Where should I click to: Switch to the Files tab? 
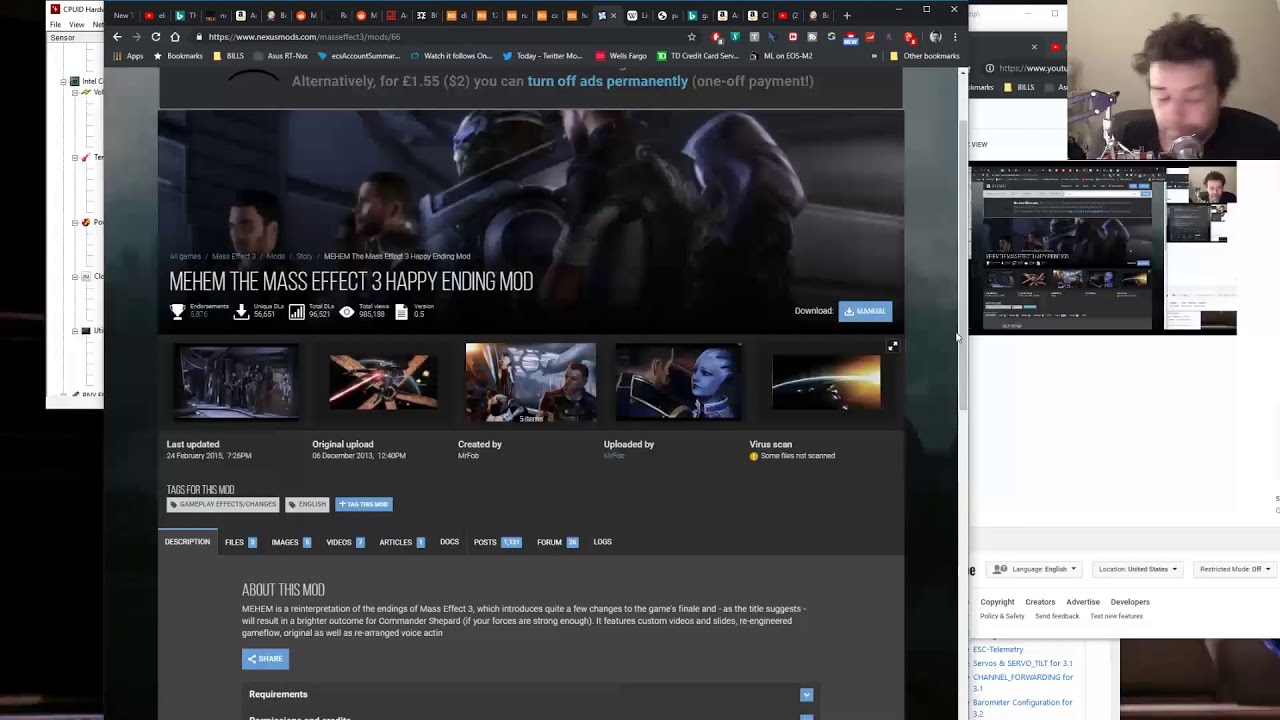240,542
